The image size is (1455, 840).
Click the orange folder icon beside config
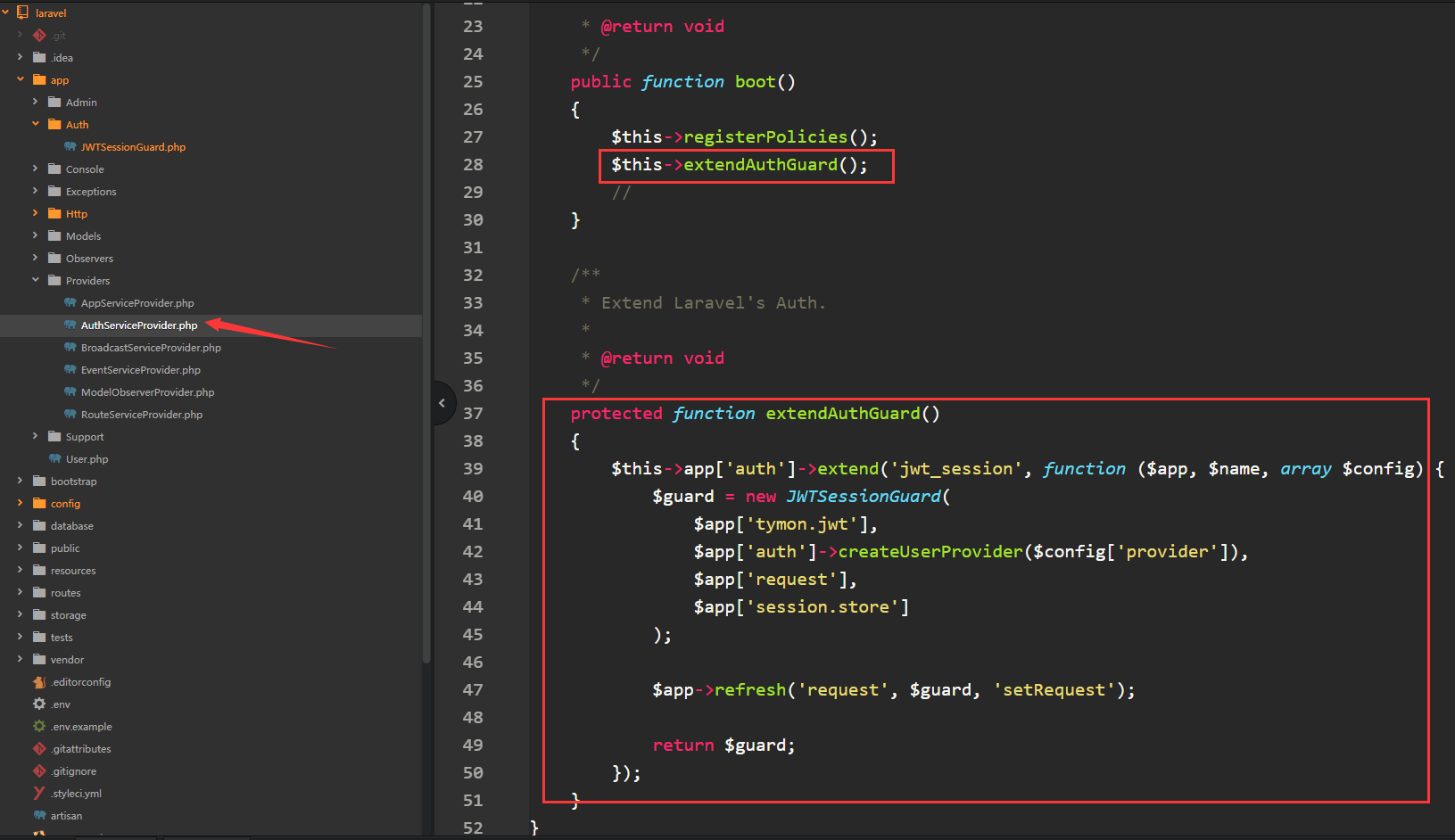[39, 503]
